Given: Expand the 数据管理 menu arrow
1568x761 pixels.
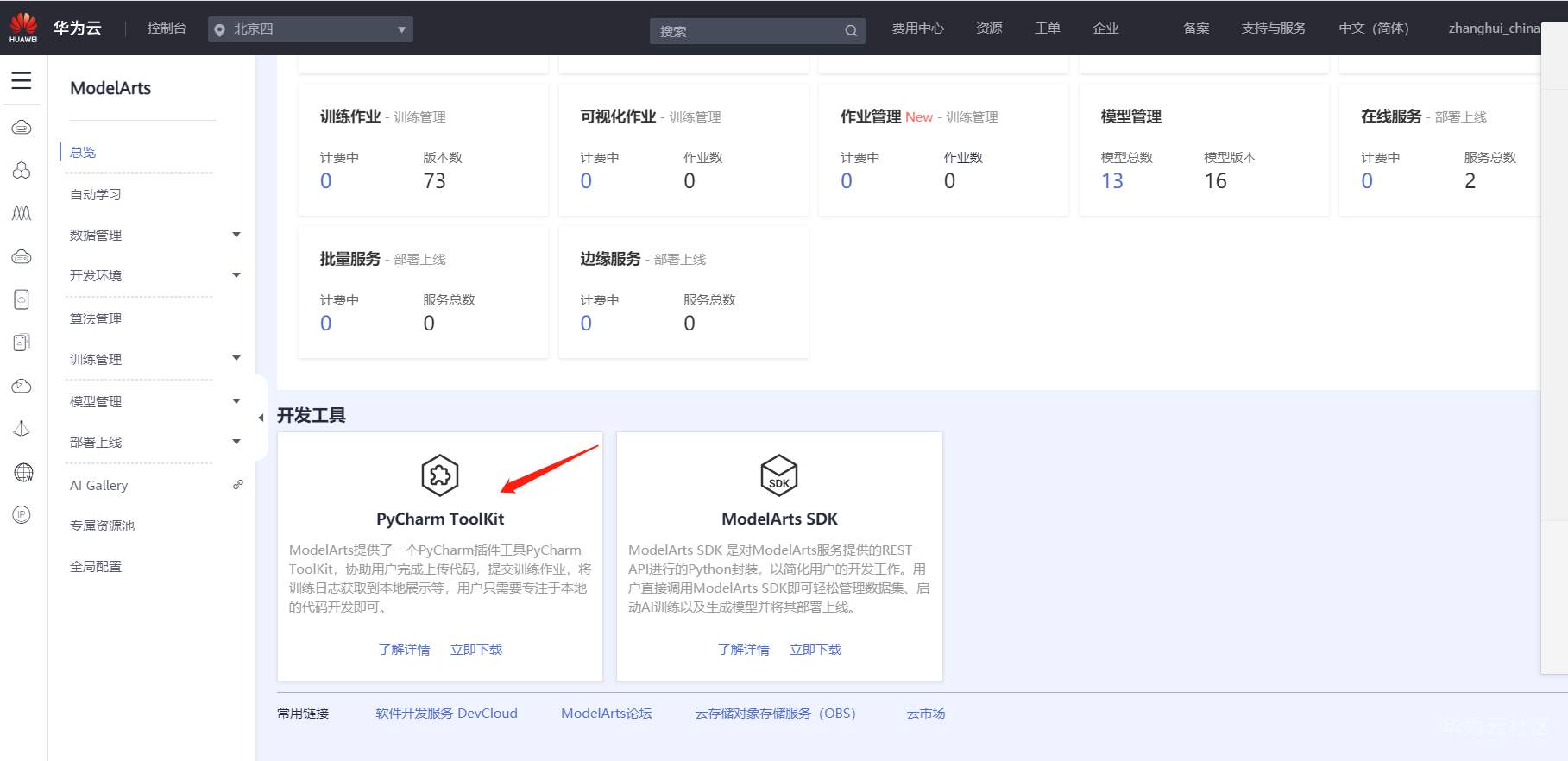Looking at the screenshot, I should (x=236, y=235).
